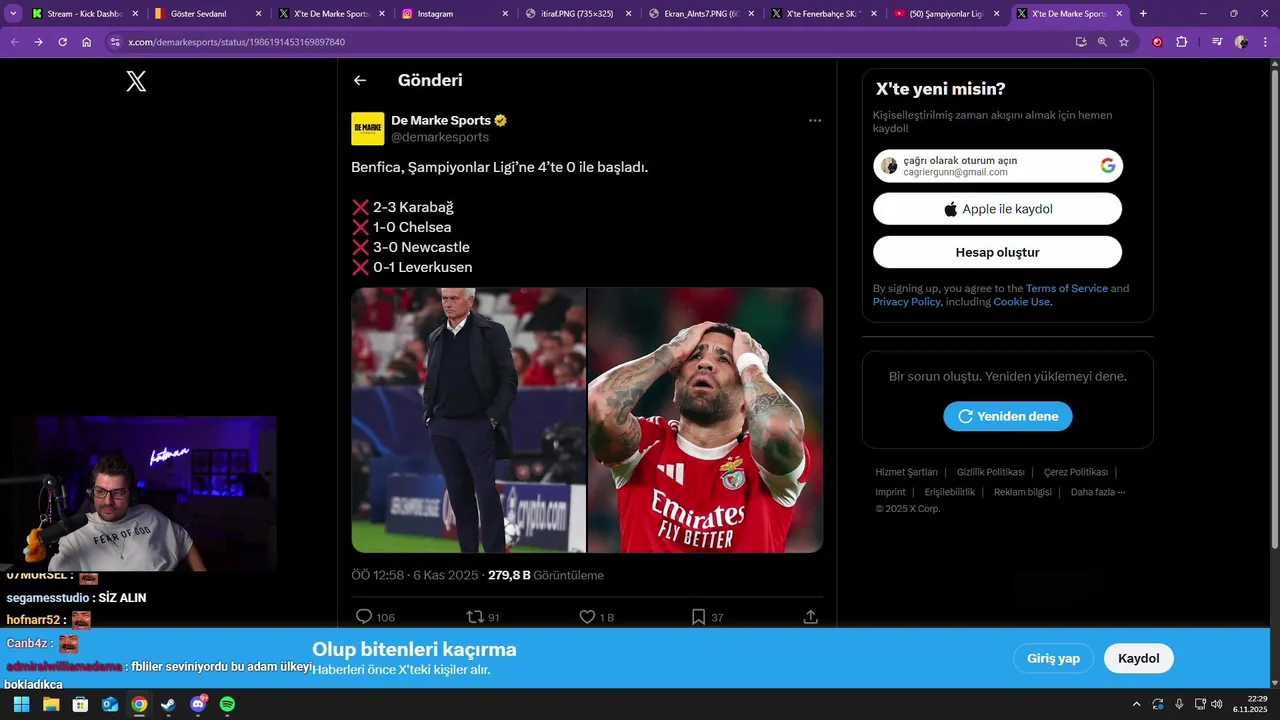The height and width of the screenshot is (720, 1280).
Task: Open the Mourinho photo on the left
Action: 468,420
